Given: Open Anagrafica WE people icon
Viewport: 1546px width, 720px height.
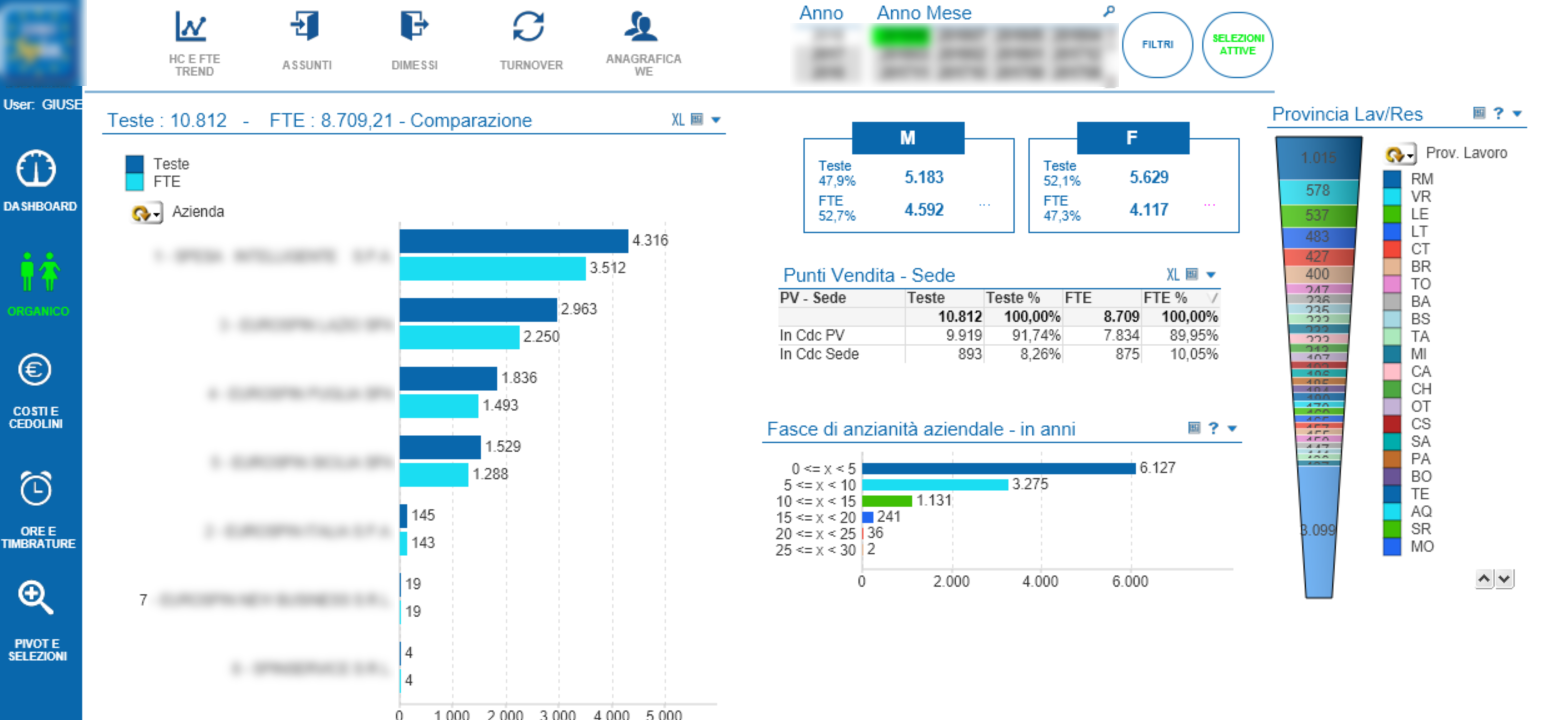Looking at the screenshot, I should pos(640,26).
